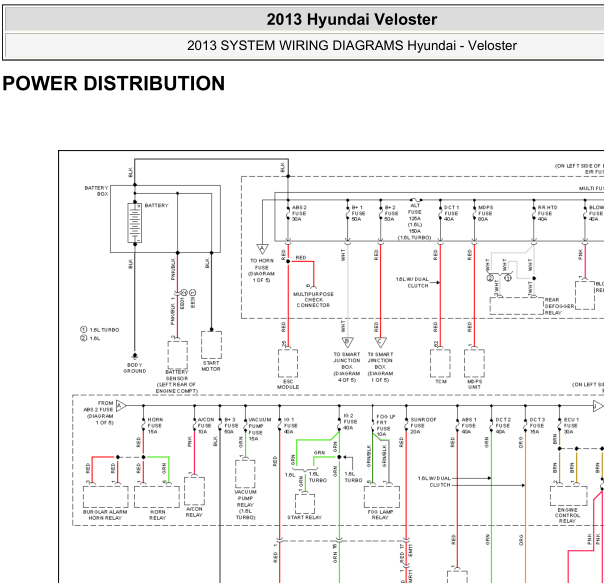604x583 pixels.
Task: Click the 'HORN FUSE 15A' label
Action: tap(155, 425)
